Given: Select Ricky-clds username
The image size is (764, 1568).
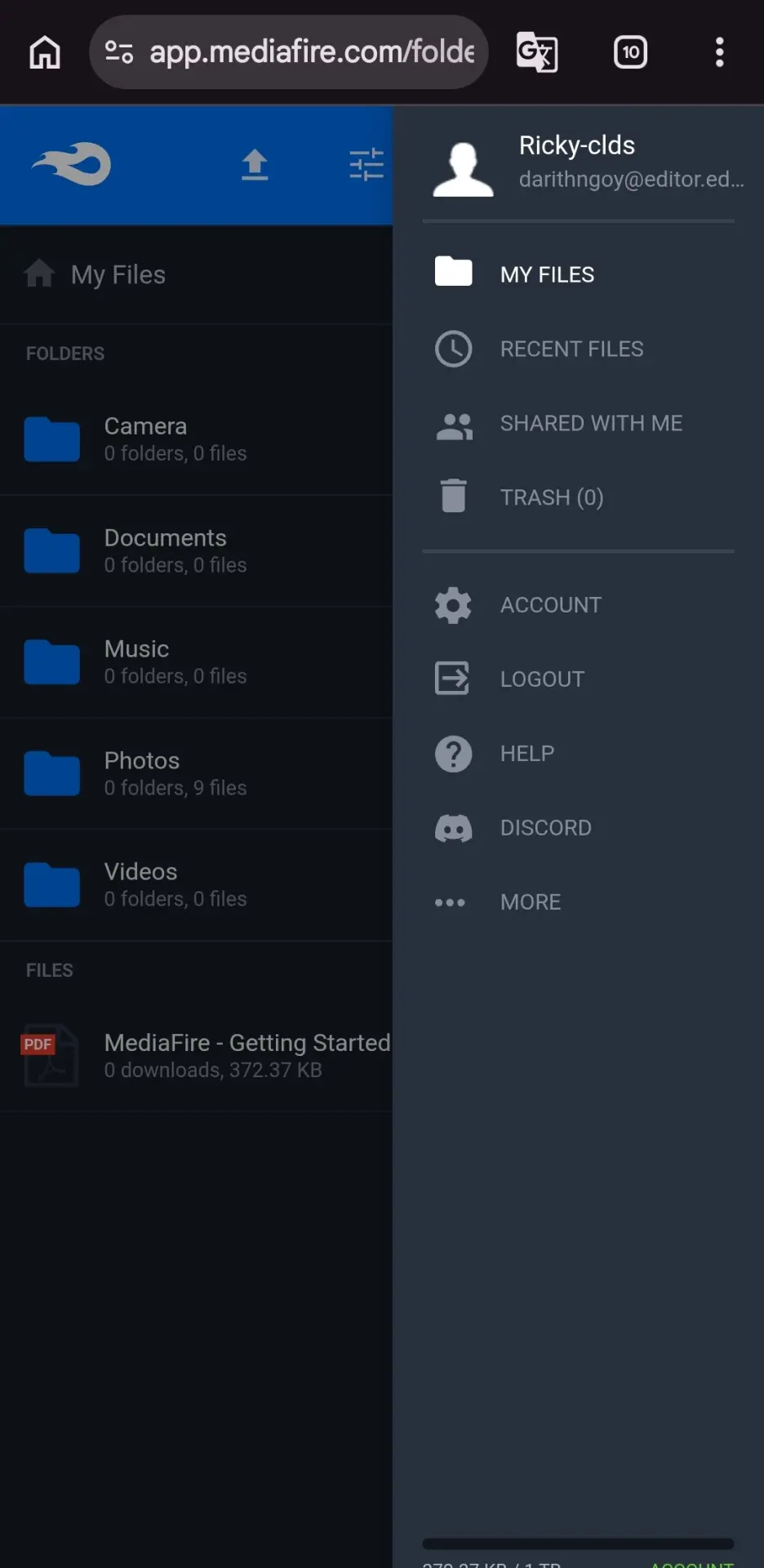Looking at the screenshot, I should [x=577, y=145].
